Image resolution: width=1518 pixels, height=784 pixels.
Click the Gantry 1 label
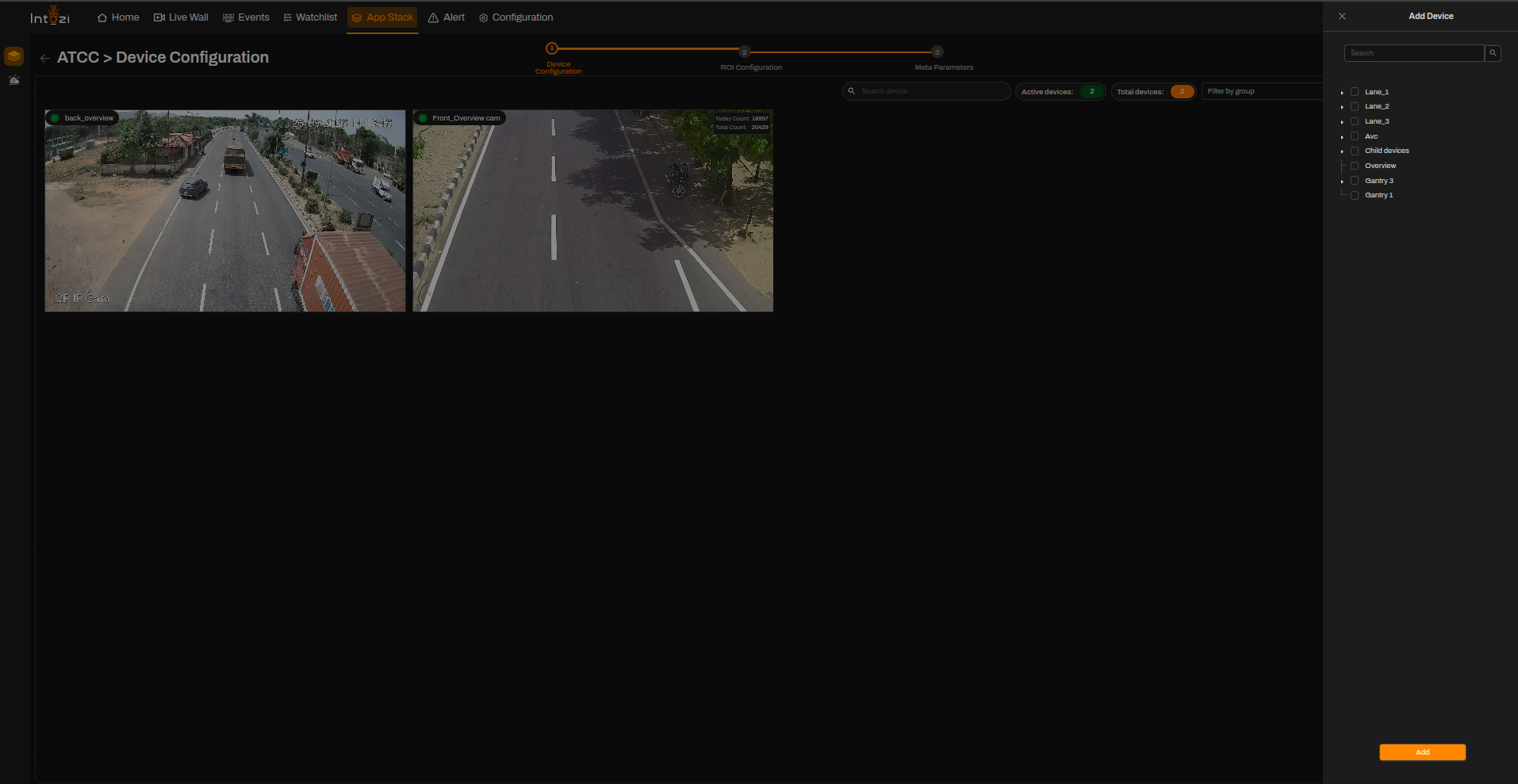(1378, 195)
